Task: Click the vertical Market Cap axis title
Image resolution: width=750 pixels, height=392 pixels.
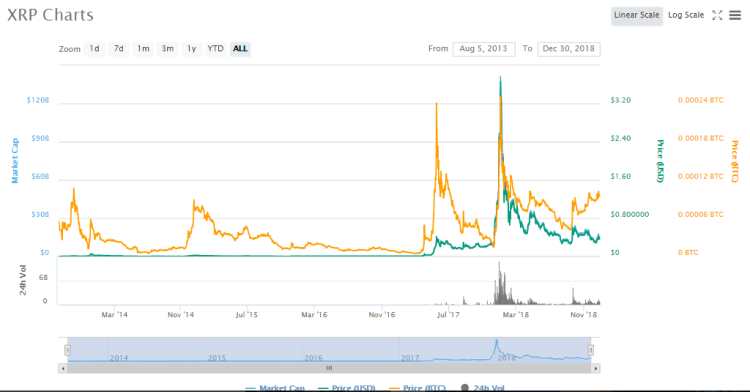Action: coord(15,161)
